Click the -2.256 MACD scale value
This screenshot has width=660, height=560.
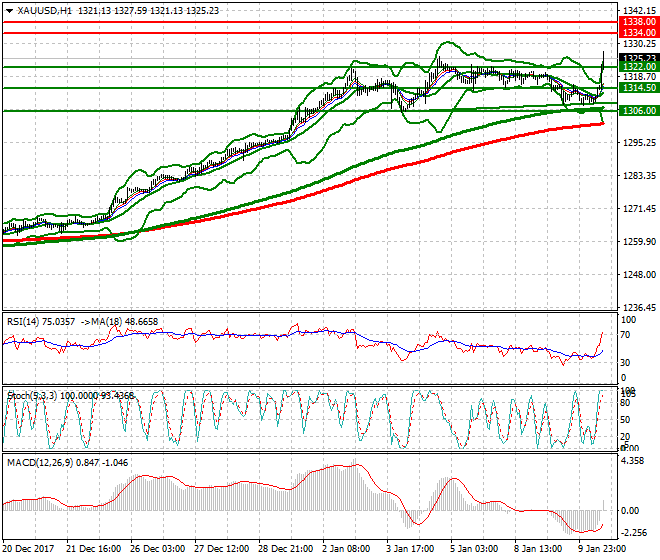click(x=634, y=533)
